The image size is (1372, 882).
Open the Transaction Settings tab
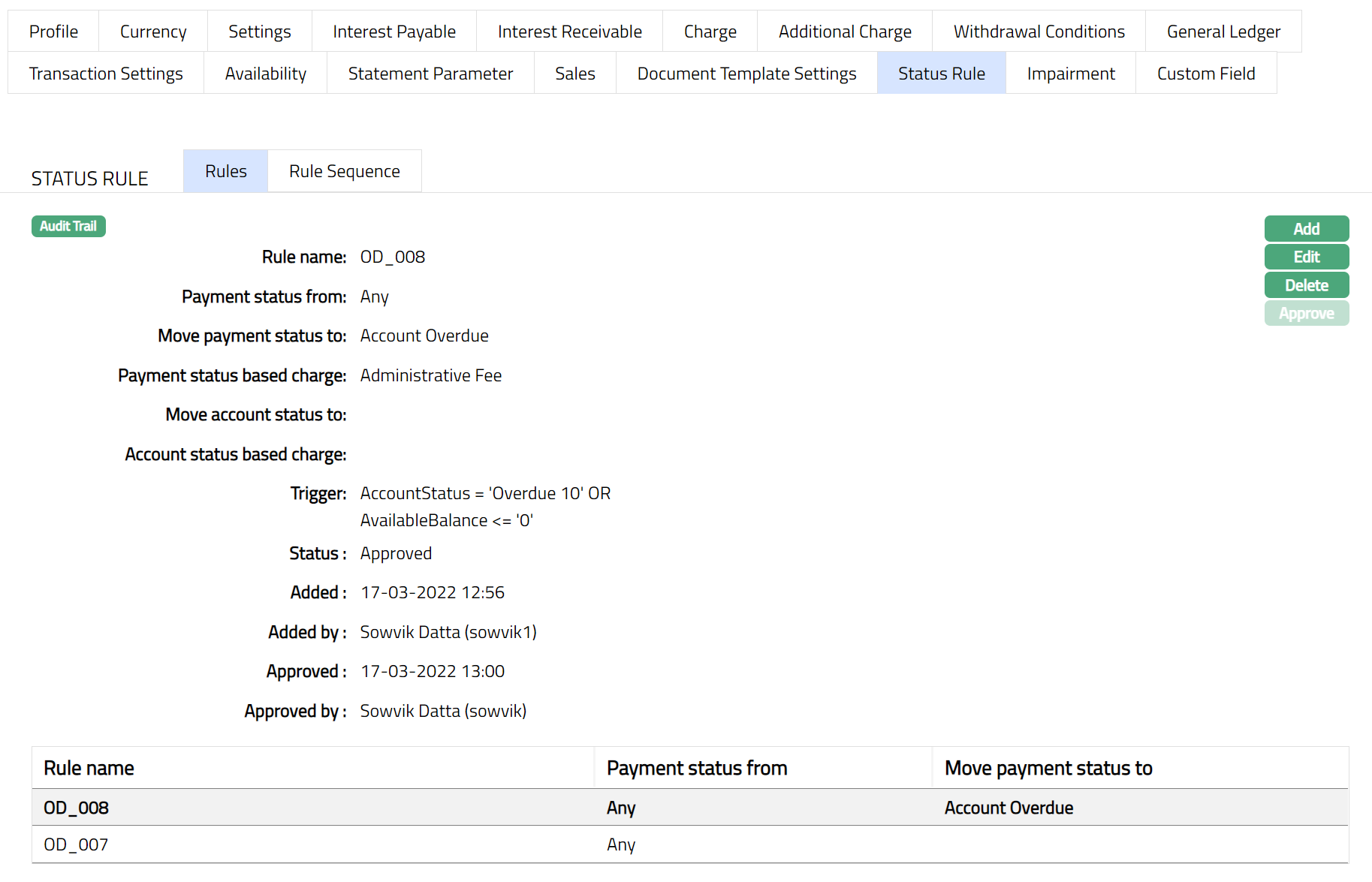pos(106,74)
